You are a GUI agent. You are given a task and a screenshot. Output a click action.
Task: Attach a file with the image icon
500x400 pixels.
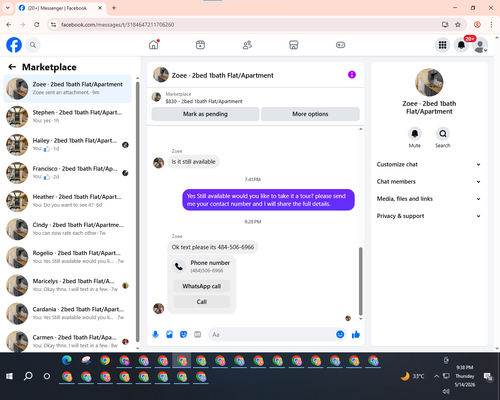[x=169, y=334]
